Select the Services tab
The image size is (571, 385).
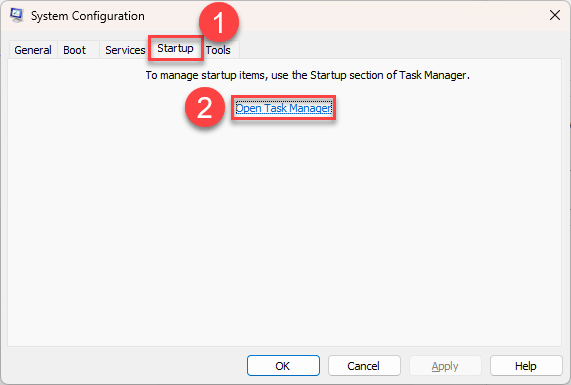125,50
